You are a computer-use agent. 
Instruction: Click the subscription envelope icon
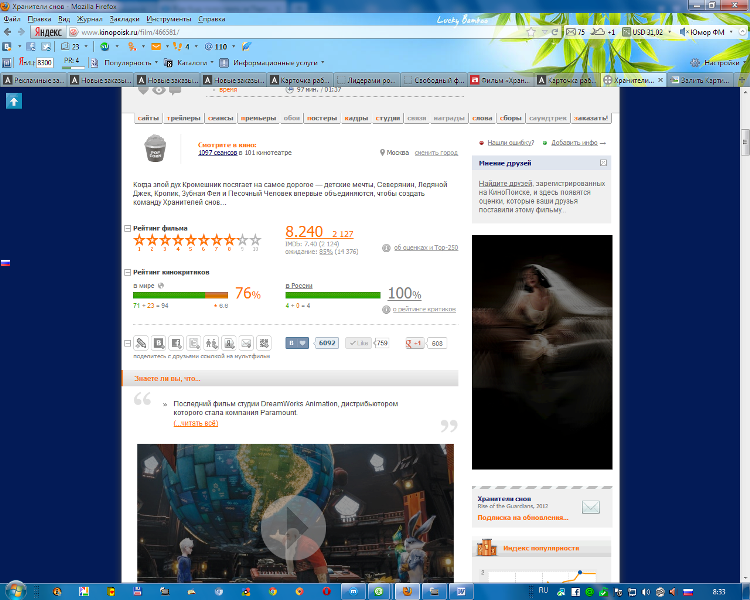[591, 507]
